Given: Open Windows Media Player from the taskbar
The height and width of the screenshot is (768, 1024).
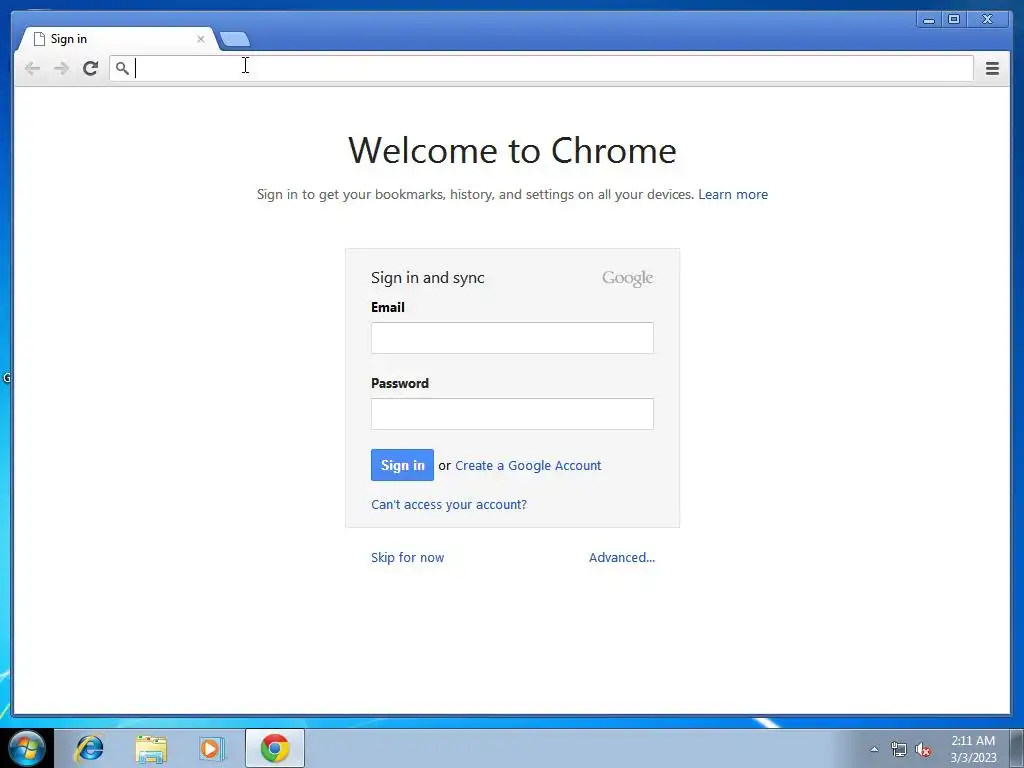Looking at the screenshot, I should [212, 748].
